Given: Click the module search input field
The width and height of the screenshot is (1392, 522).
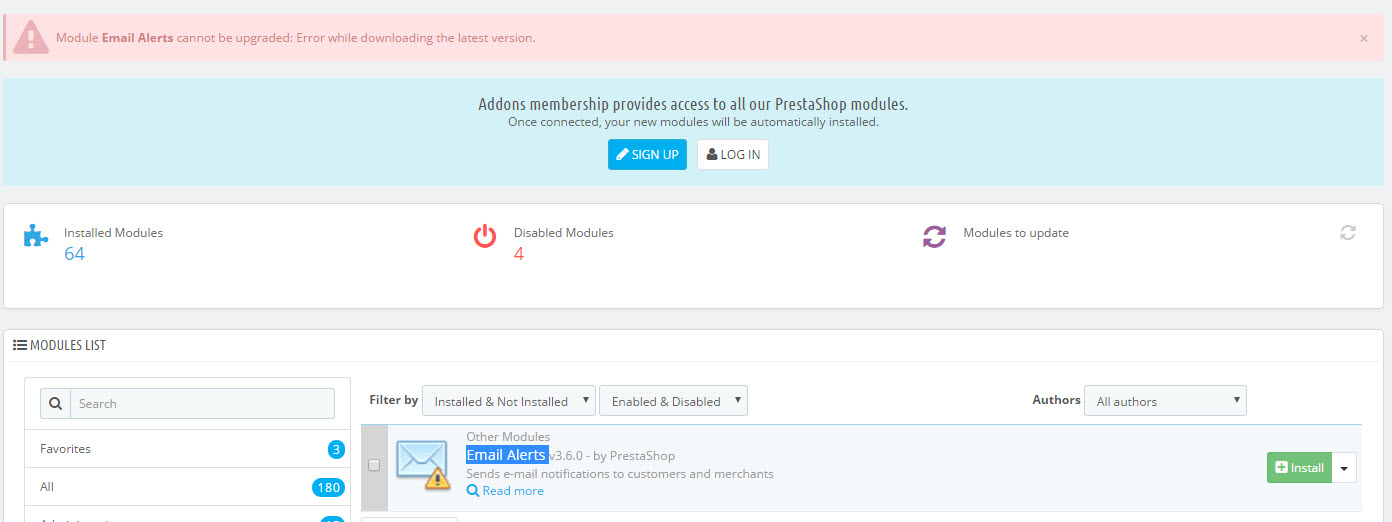Looking at the screenshot, I should (x=202, y=404).
